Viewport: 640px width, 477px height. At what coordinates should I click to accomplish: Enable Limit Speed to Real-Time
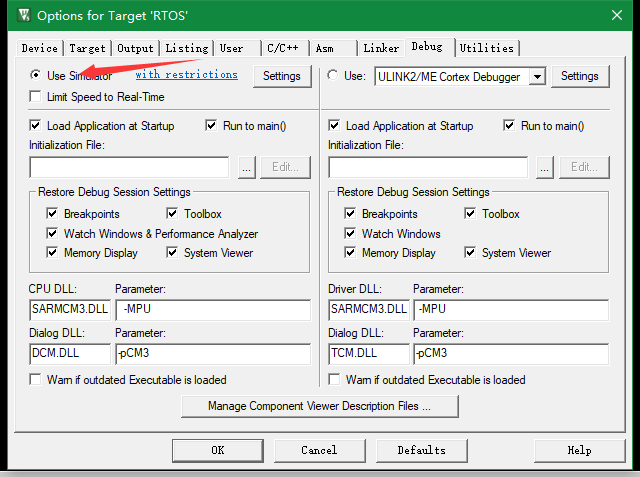[x=36, y=97]
